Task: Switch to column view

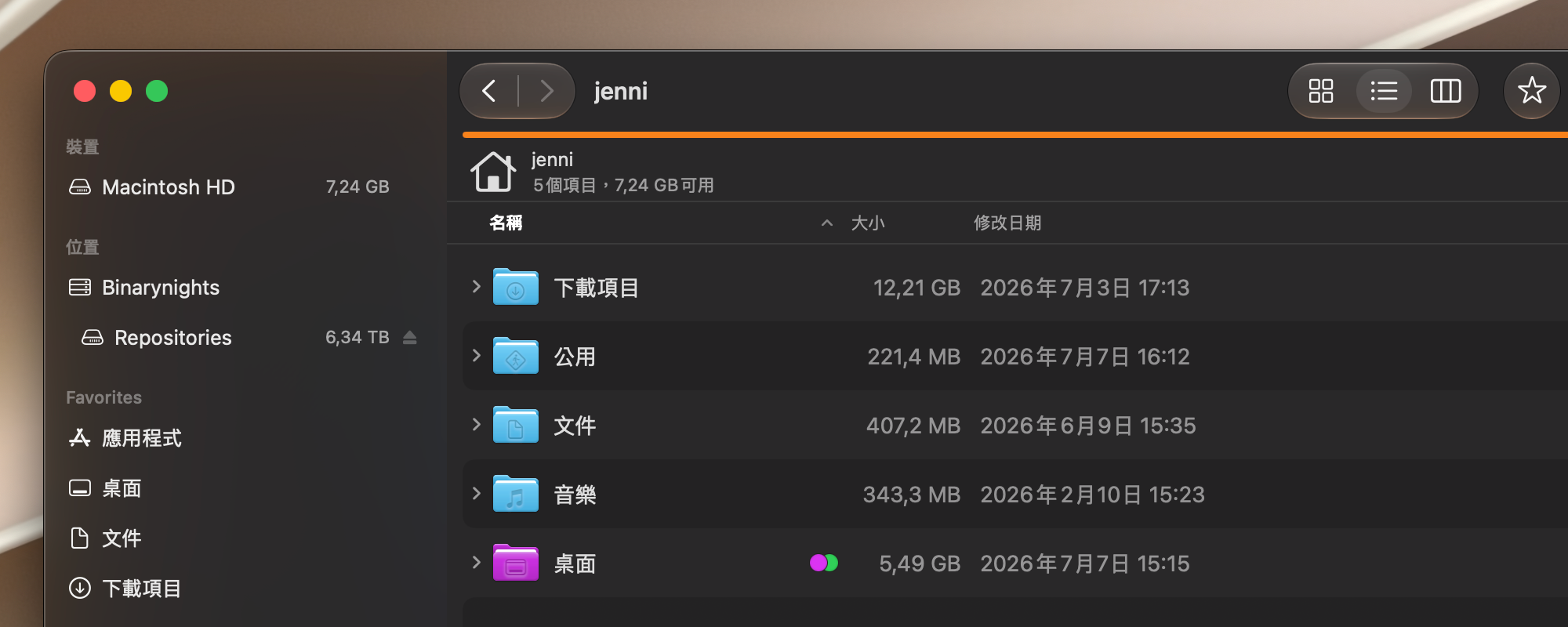Action: tap(1446, 91)
